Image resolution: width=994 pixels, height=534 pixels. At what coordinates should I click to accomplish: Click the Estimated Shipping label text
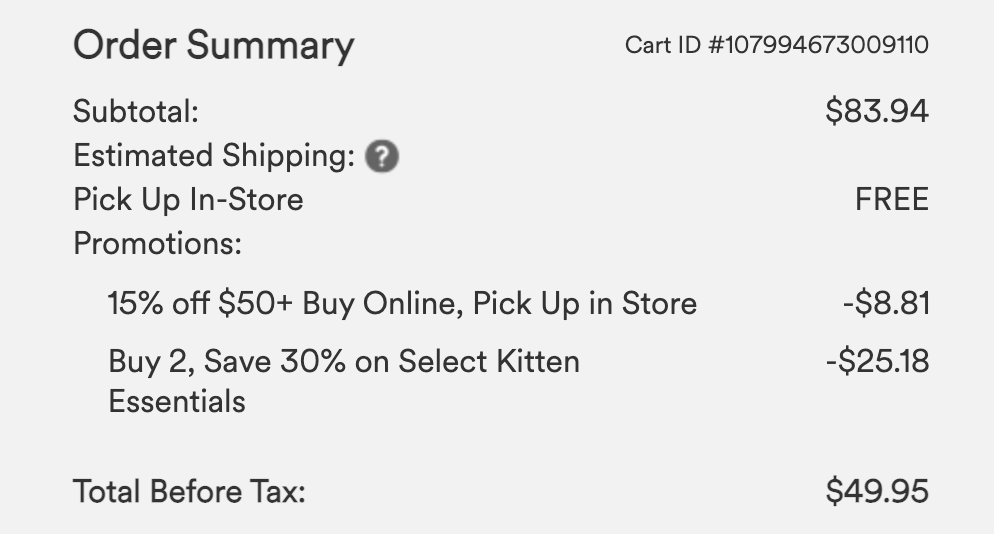pos(214,156)
